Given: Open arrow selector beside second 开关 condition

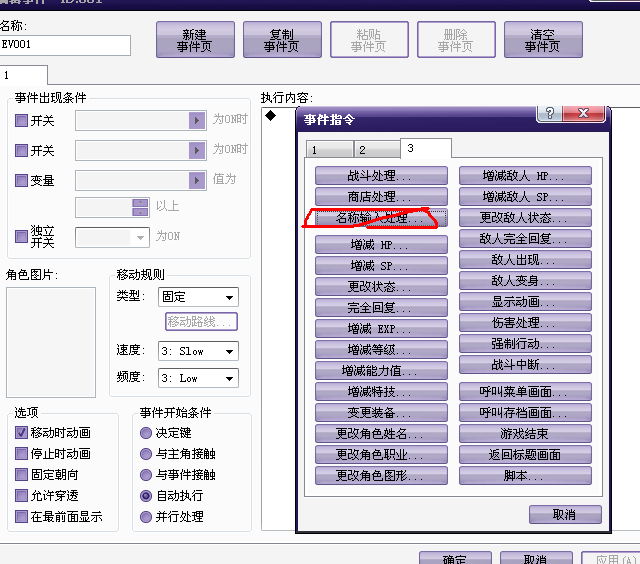Looking at the screenshot, I should 197,151.
